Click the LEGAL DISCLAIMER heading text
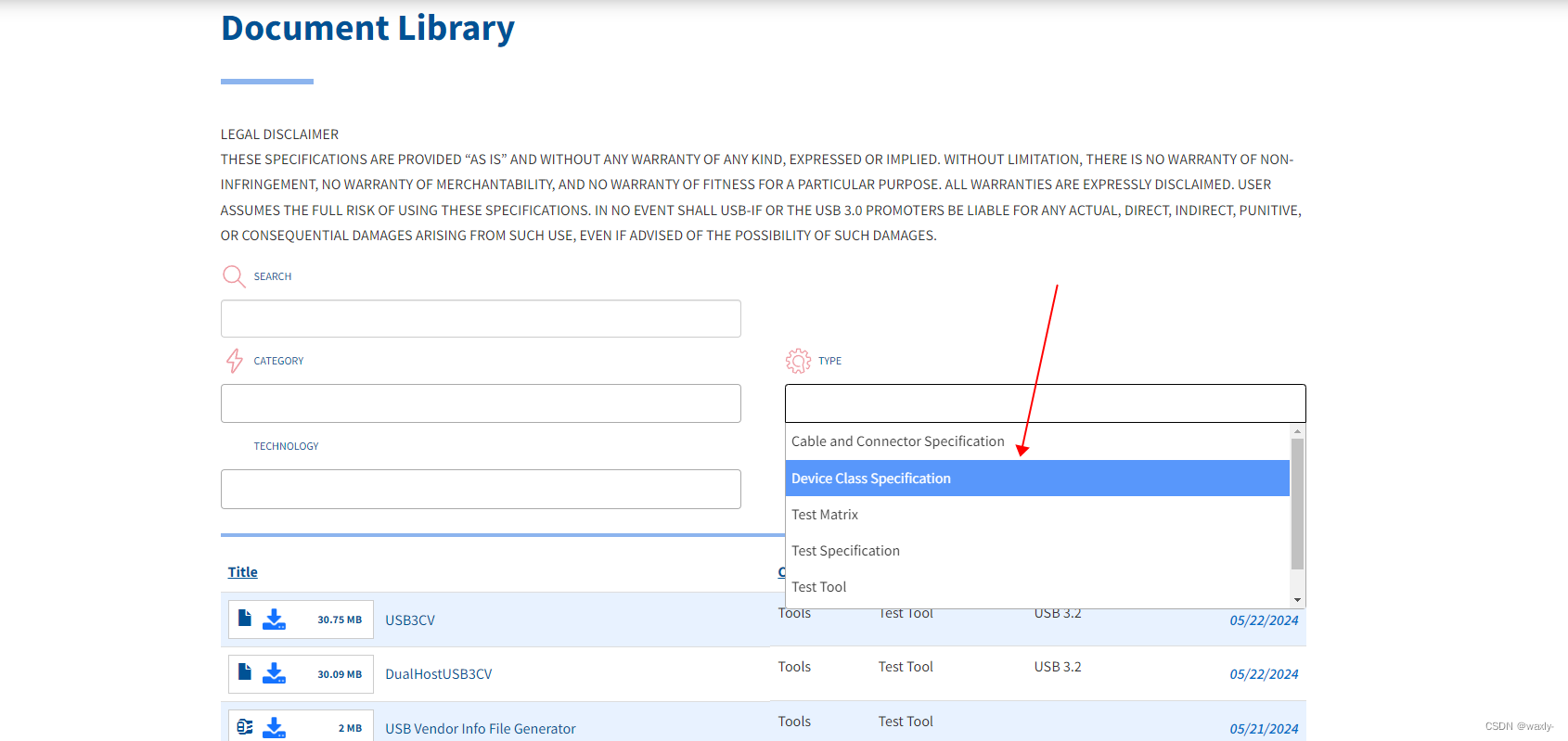Screen dimensions: 1568x741 (x=279, y=134)
